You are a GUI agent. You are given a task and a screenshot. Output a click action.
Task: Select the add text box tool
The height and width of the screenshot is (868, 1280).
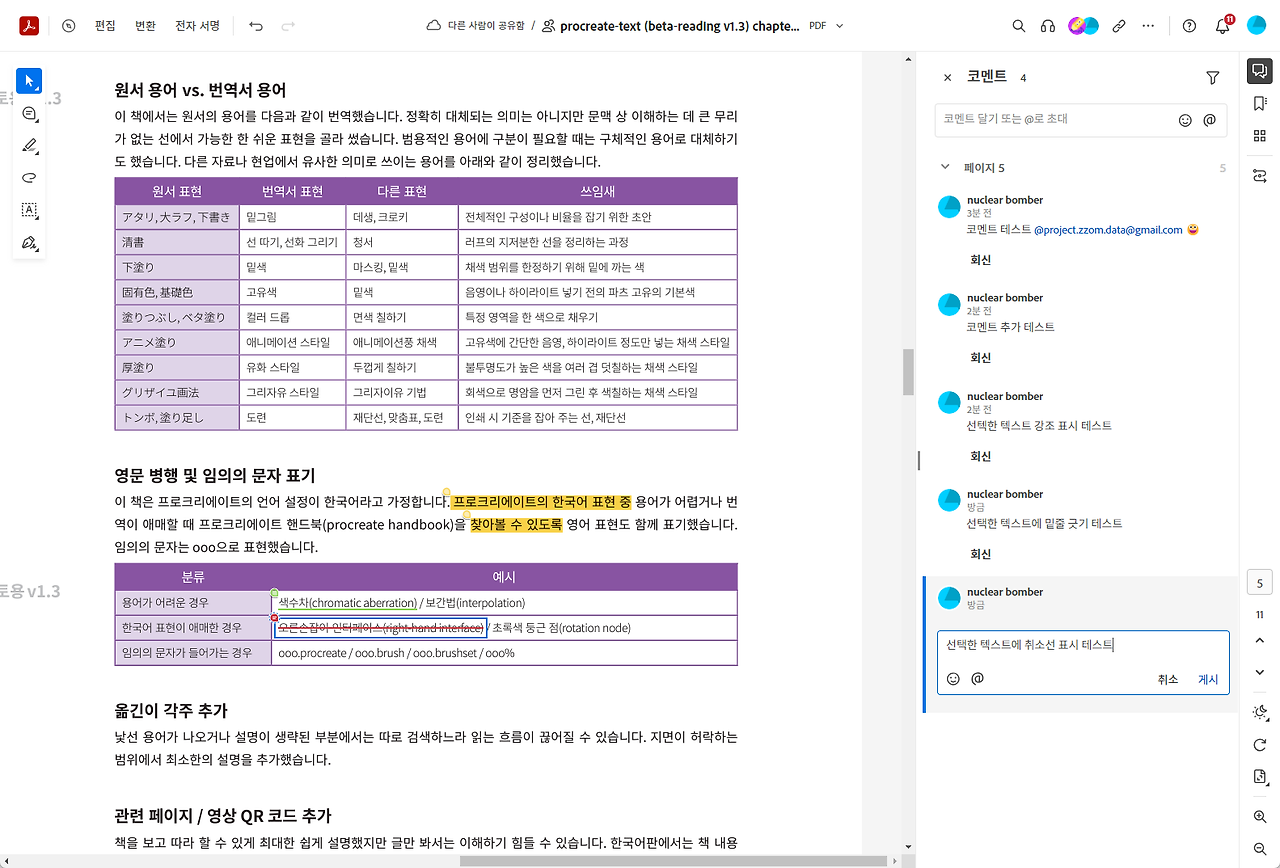(x=29, y=210)
